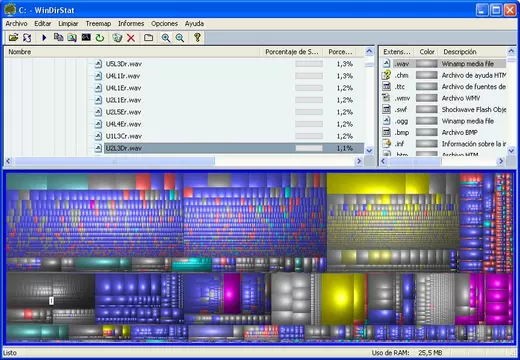
Task: Open the Informes menu
Action: tap(131, 23)
